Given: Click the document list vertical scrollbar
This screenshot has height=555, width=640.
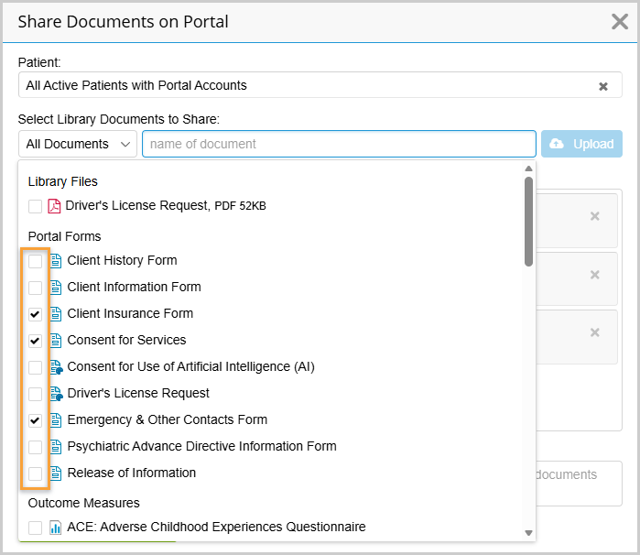Looking at the screenshot, I should (x=528, y=220).
